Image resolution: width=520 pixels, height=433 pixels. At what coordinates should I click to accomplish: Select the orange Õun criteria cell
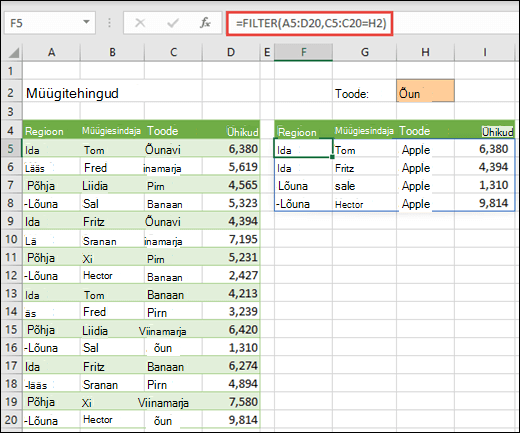click(425, 91)
